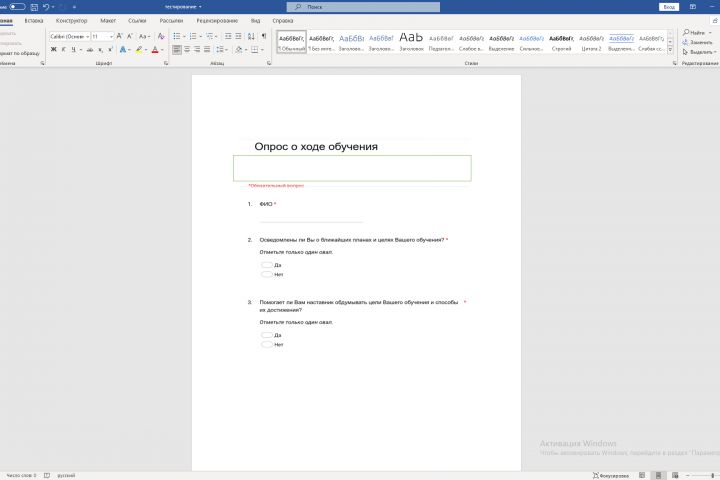Open the Макет tab
Viewport: 720px width, 480px height.
click(x=108, y=21)
